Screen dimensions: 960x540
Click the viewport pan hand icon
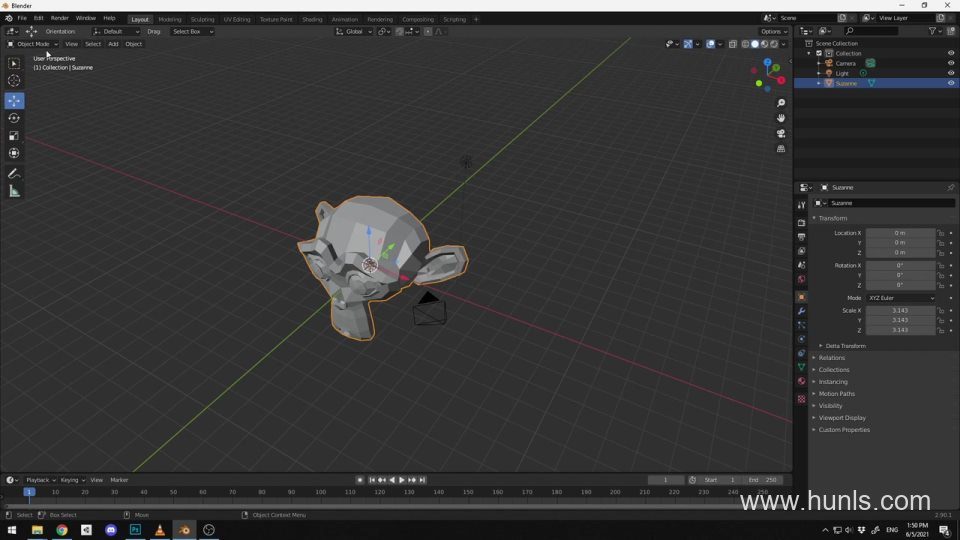pos(781,118)
